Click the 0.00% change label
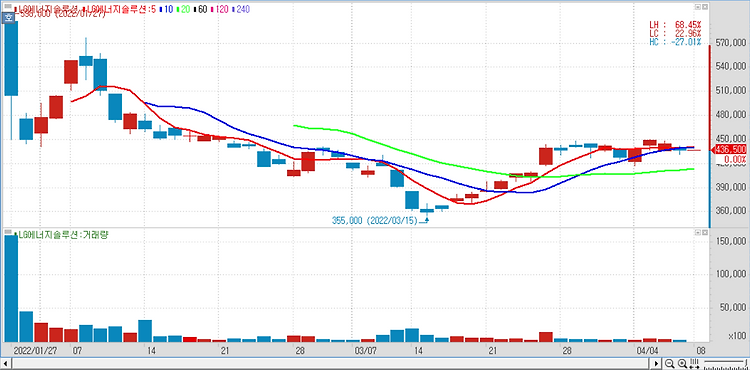This screenshot has height=370, width=750. pos(735,159)
